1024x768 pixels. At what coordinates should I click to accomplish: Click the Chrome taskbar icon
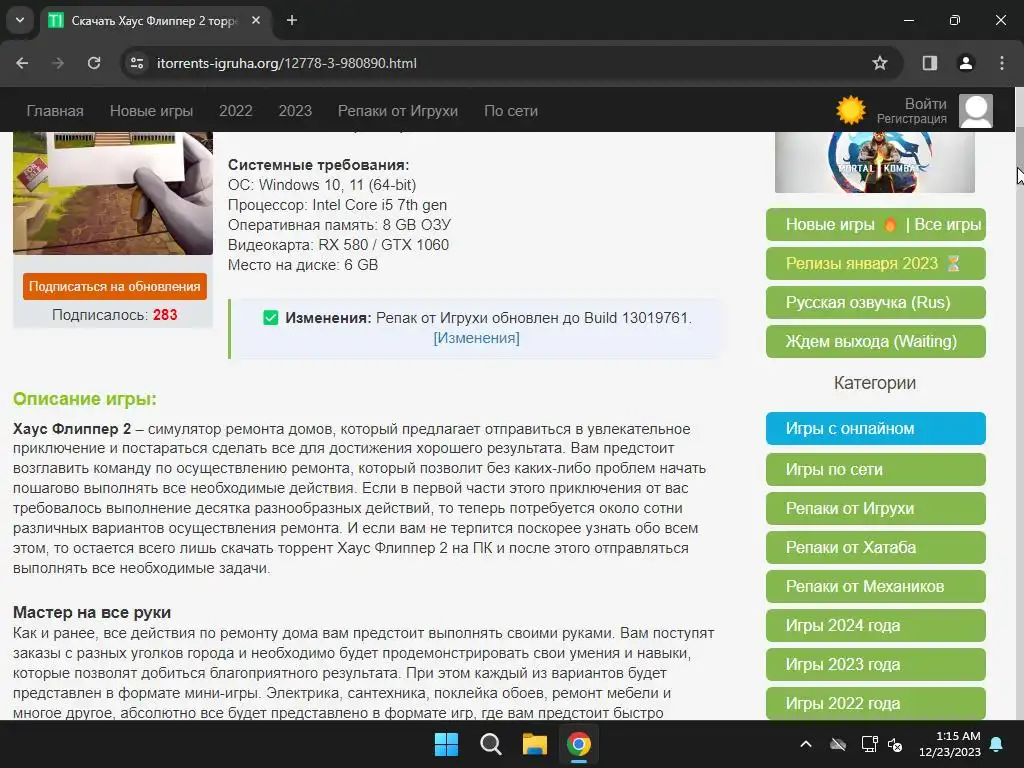[579, 744]
